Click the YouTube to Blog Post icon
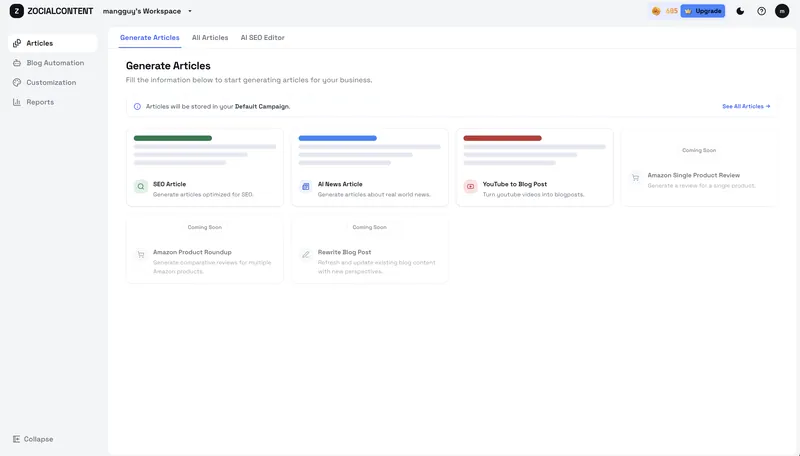This screenshot has height=456, width=800. (470, 187)
